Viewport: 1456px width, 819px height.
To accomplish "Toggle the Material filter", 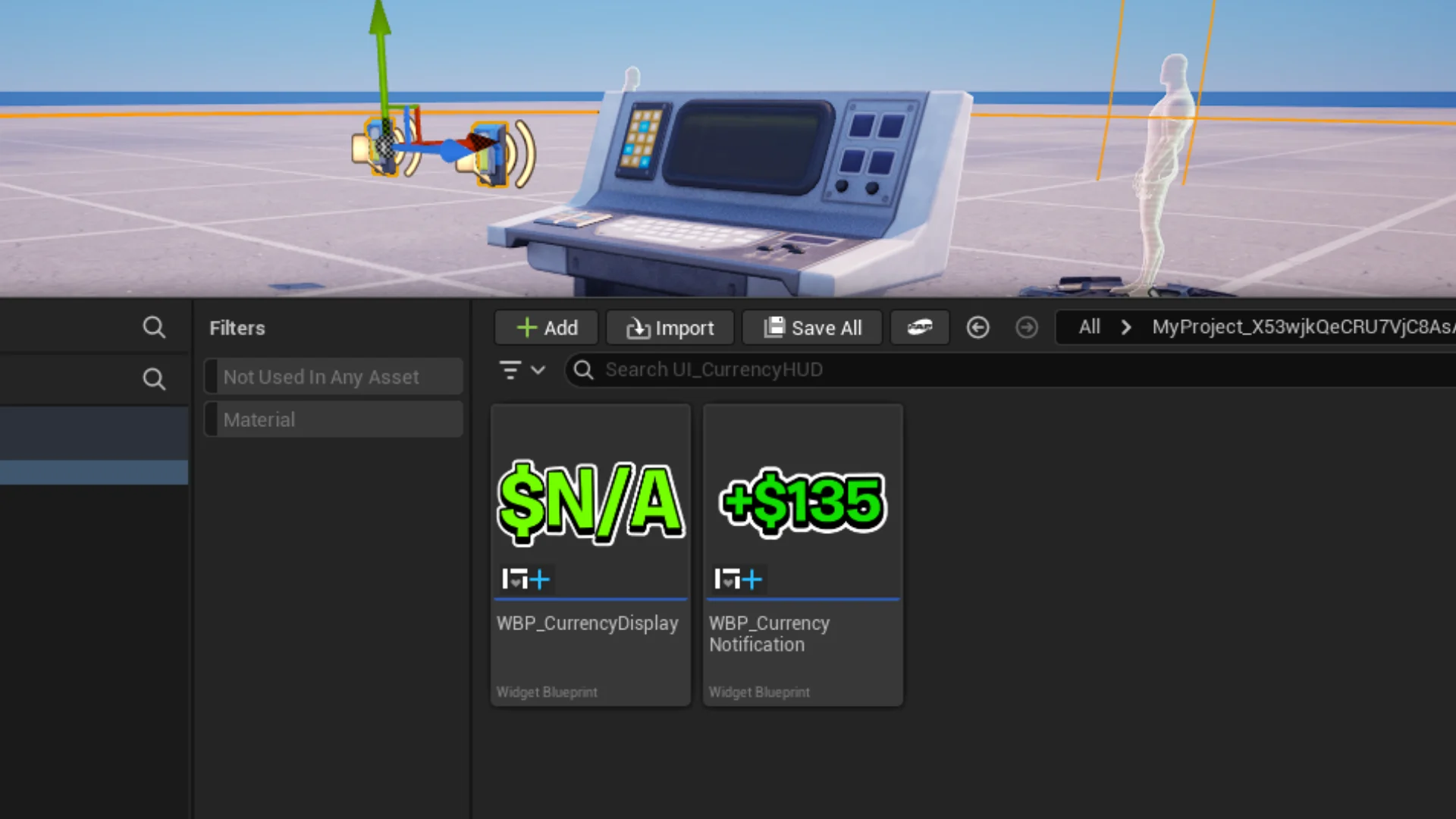I will [x=334, y=419].
